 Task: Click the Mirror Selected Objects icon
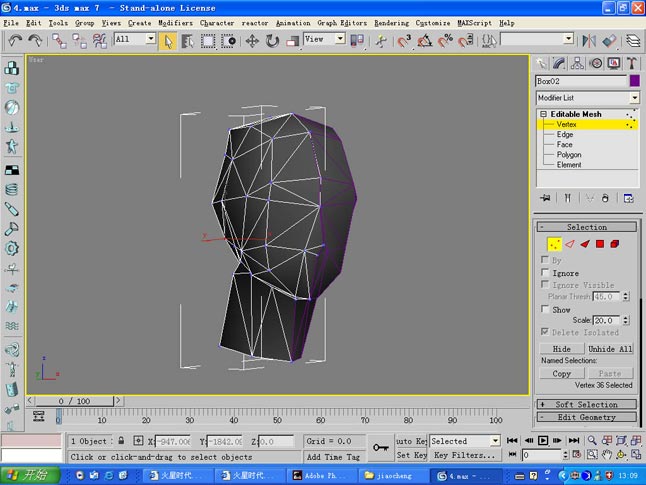[x=589, y=41]
